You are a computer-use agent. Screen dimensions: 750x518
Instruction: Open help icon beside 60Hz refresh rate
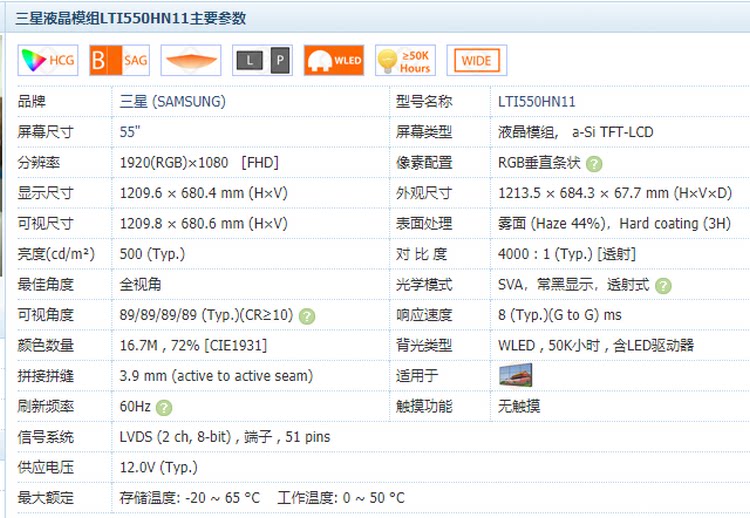(x=164, y=408)
